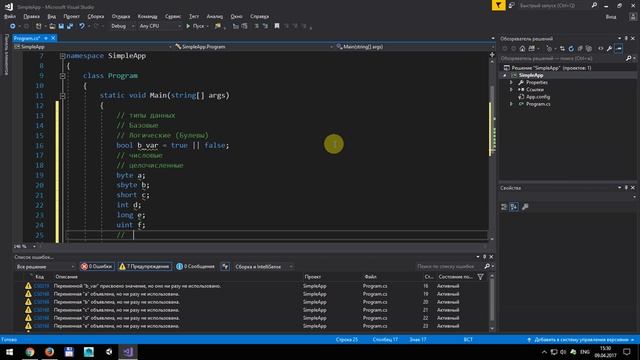This screenshot has height=360, width=640.
Task: Open the Windows Start menu
Action: [x=9, y=352]
